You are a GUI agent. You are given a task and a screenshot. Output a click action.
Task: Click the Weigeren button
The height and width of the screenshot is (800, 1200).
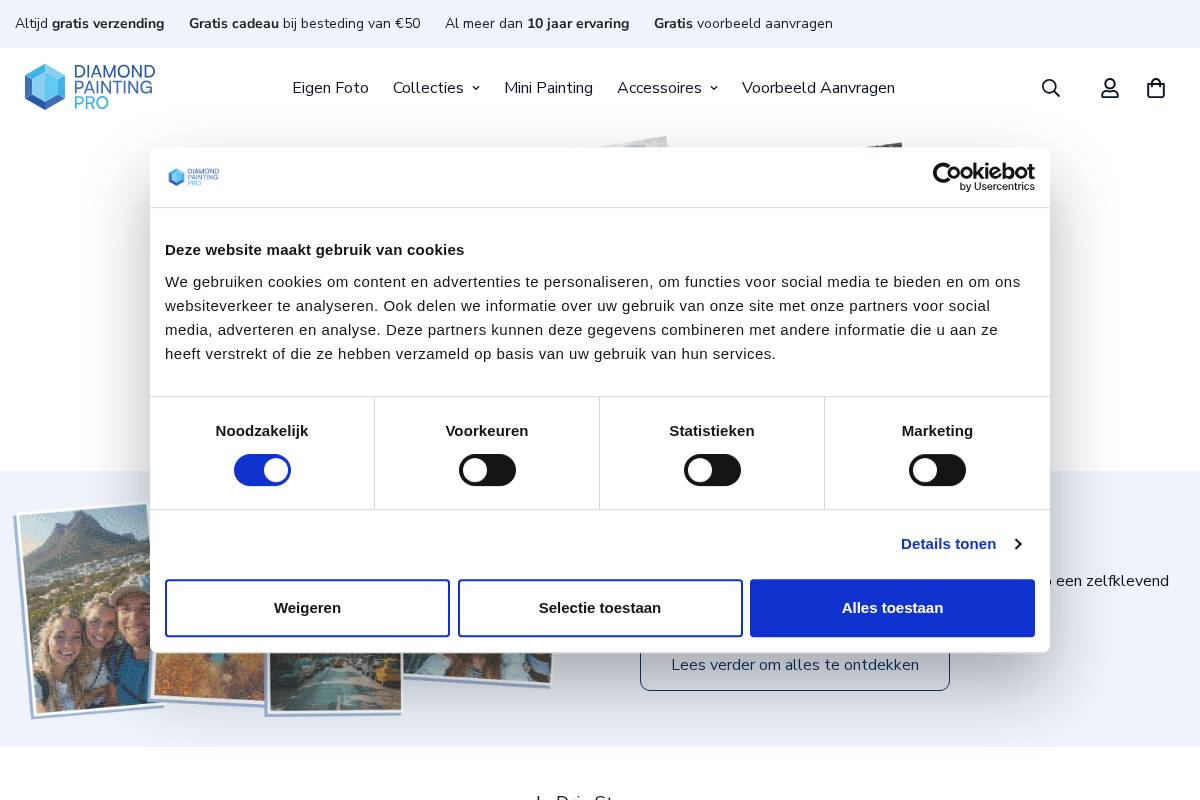click(x=307, y=608)
